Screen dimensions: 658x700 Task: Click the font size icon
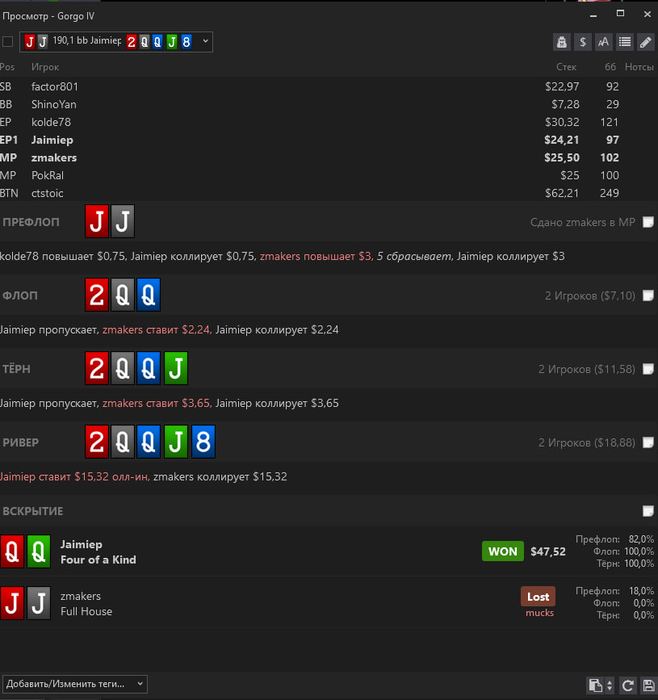point(604,42)
